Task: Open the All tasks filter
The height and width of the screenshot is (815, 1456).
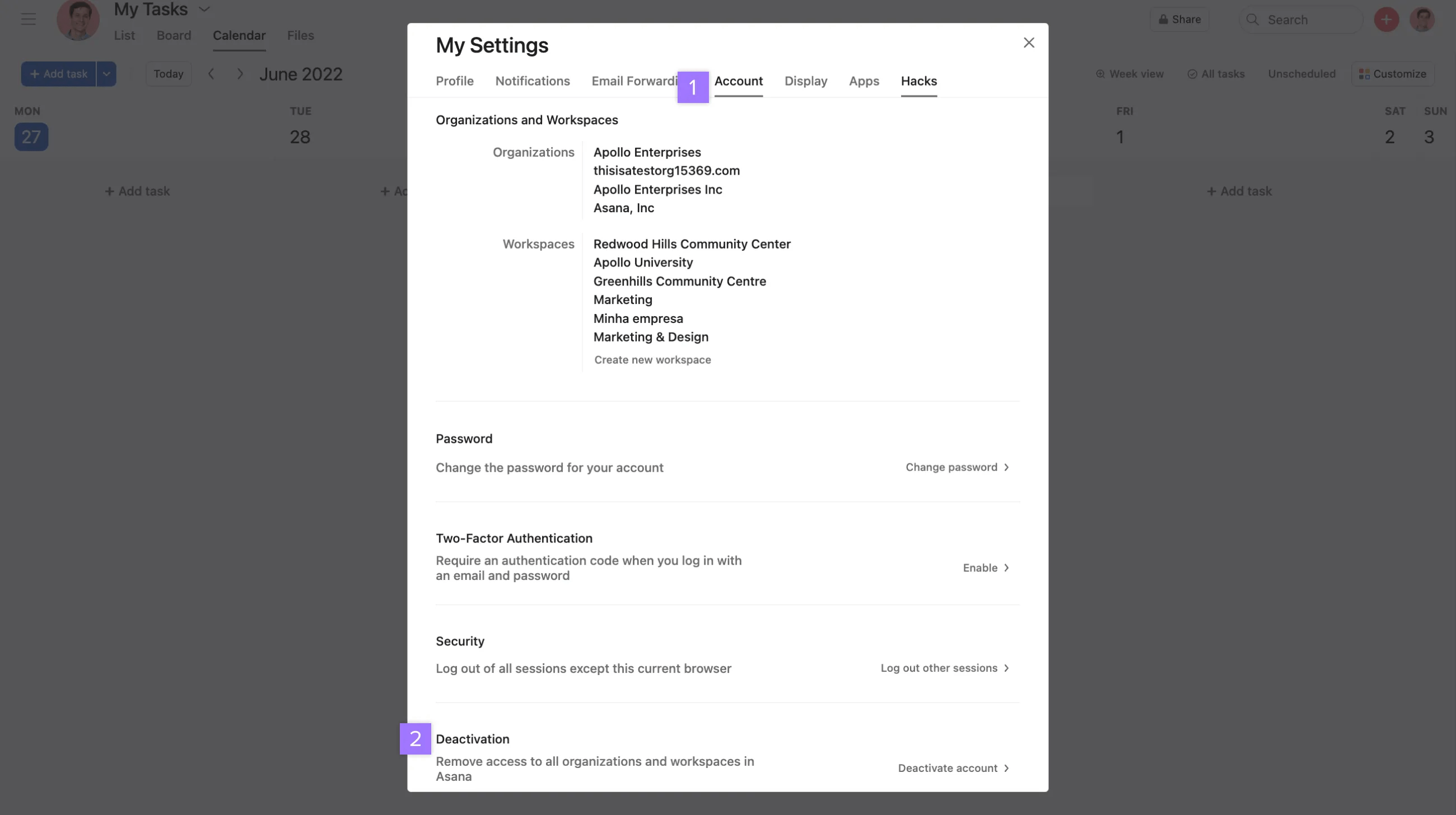Action: point(1216,74)
